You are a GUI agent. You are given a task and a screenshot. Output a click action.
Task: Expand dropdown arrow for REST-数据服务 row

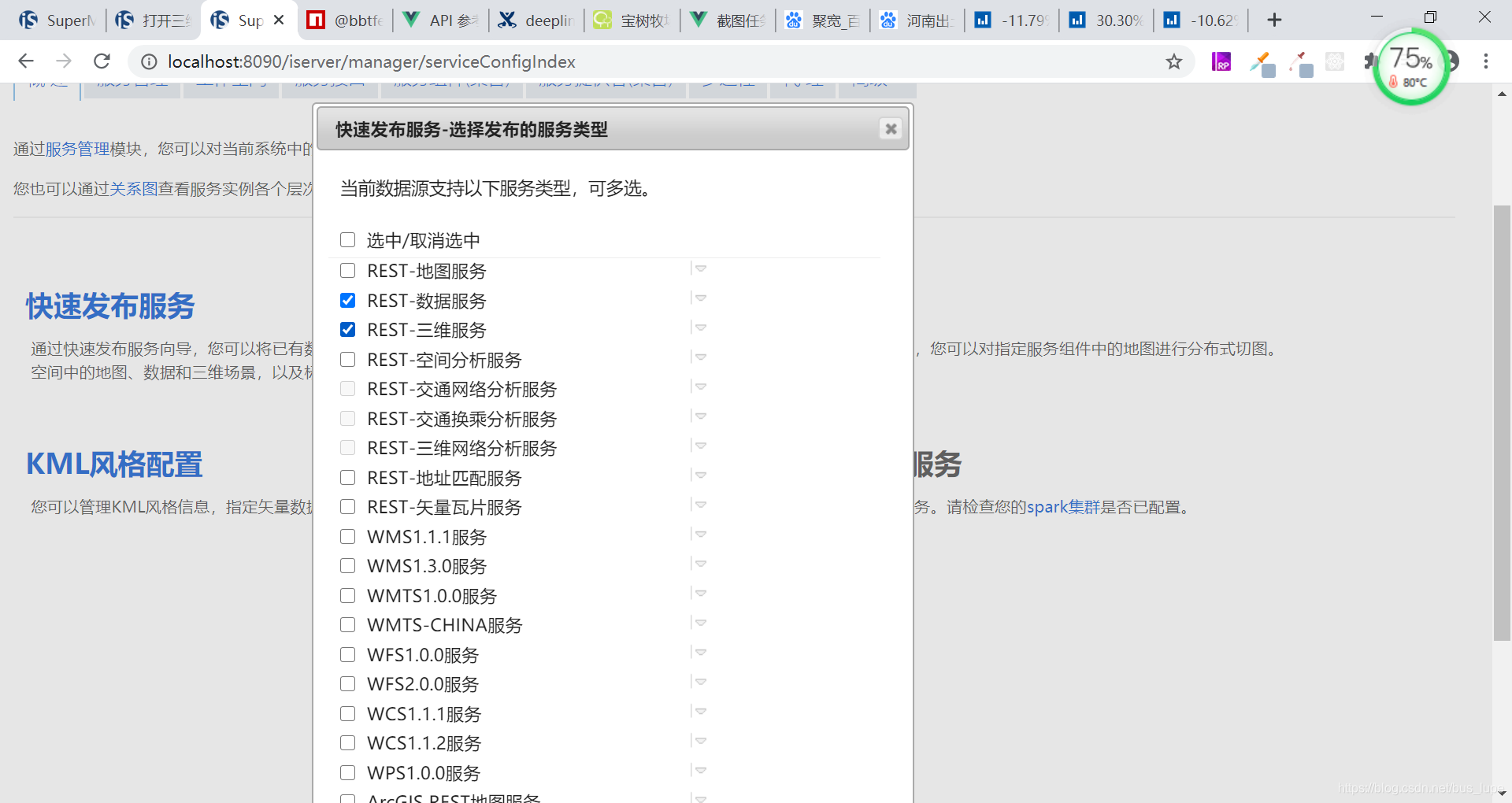tap(700, 298)
